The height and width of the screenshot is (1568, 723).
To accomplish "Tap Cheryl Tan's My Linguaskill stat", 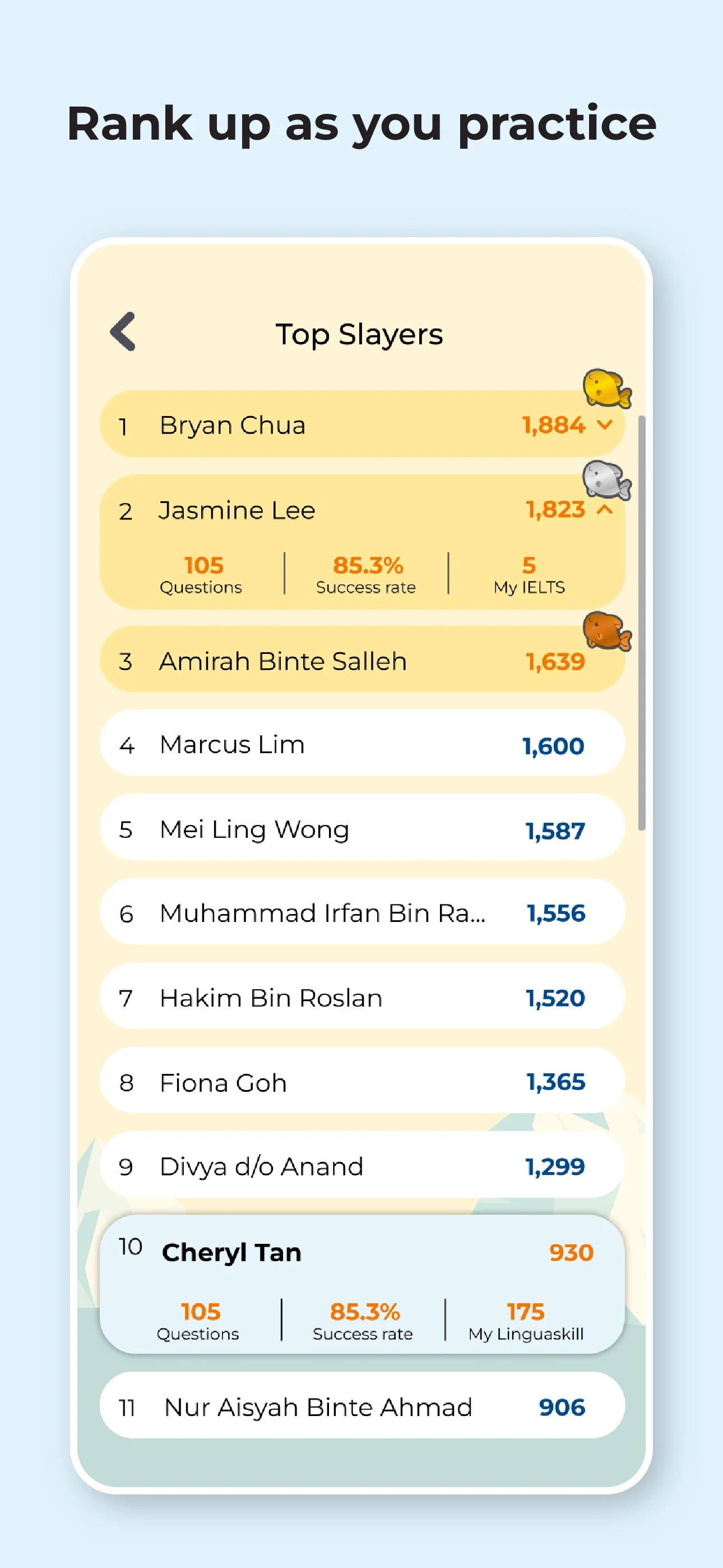I will point(525,1320).
